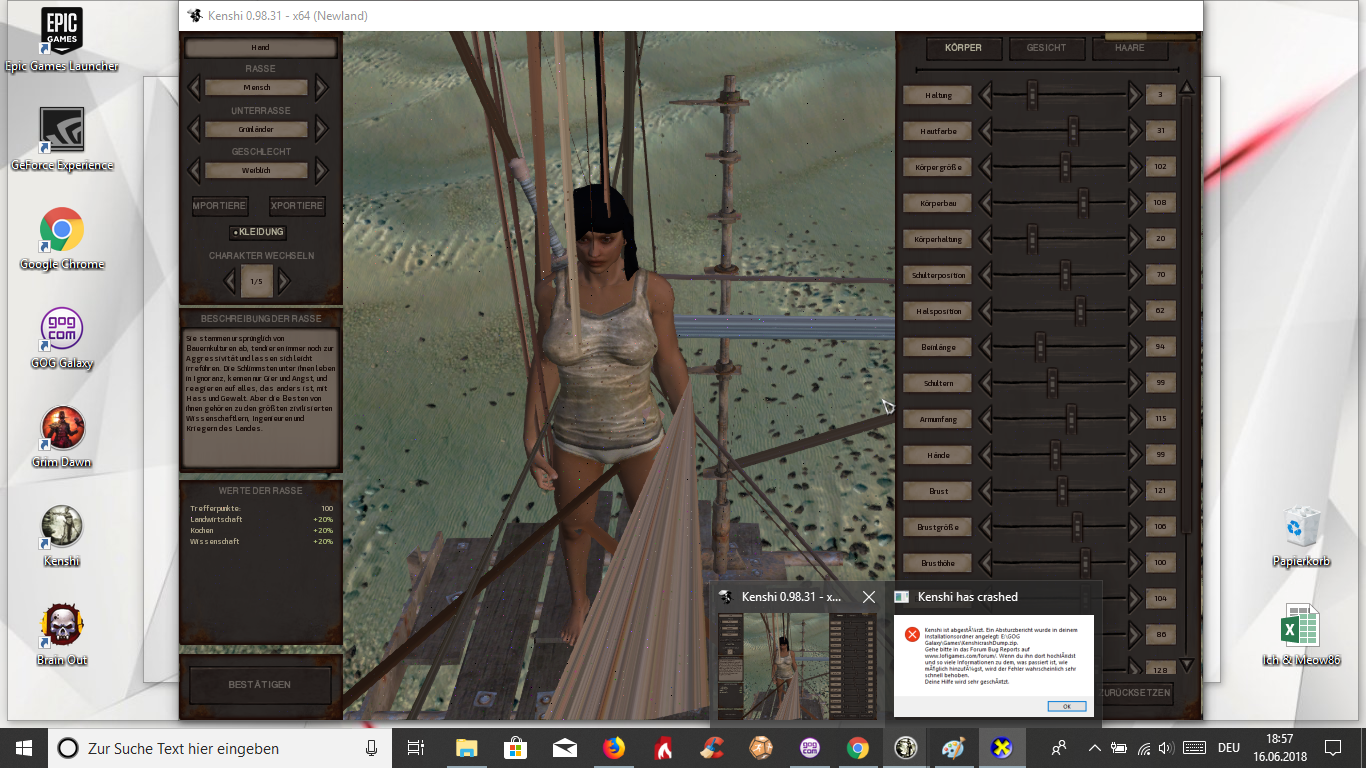Click the Beinlänge label button
1366x768 pixels.
click(x=938, y=347)
